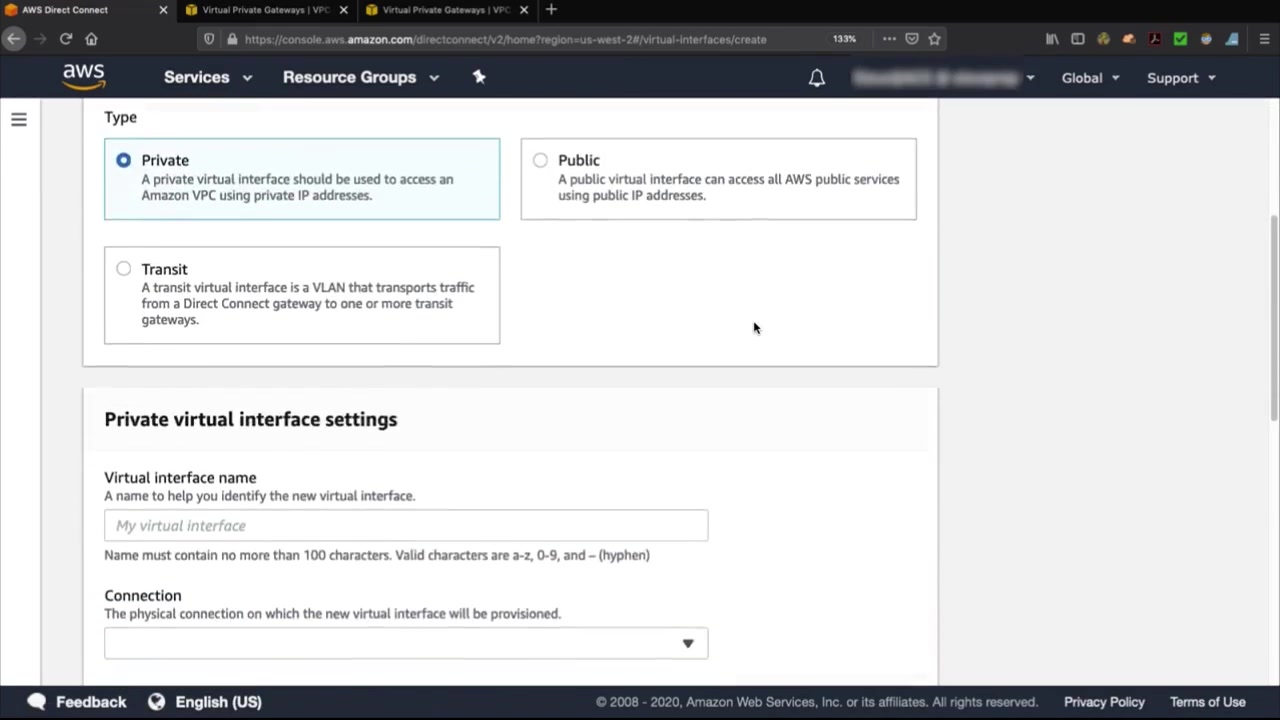Open a new browser tab
Image resolution: width=1280 pixels, height=720 pixels.
551,10
